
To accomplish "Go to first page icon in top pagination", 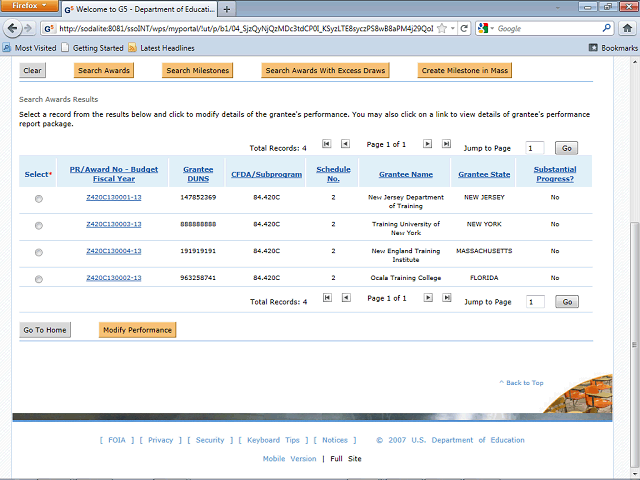I will click(x=327, y=144).
